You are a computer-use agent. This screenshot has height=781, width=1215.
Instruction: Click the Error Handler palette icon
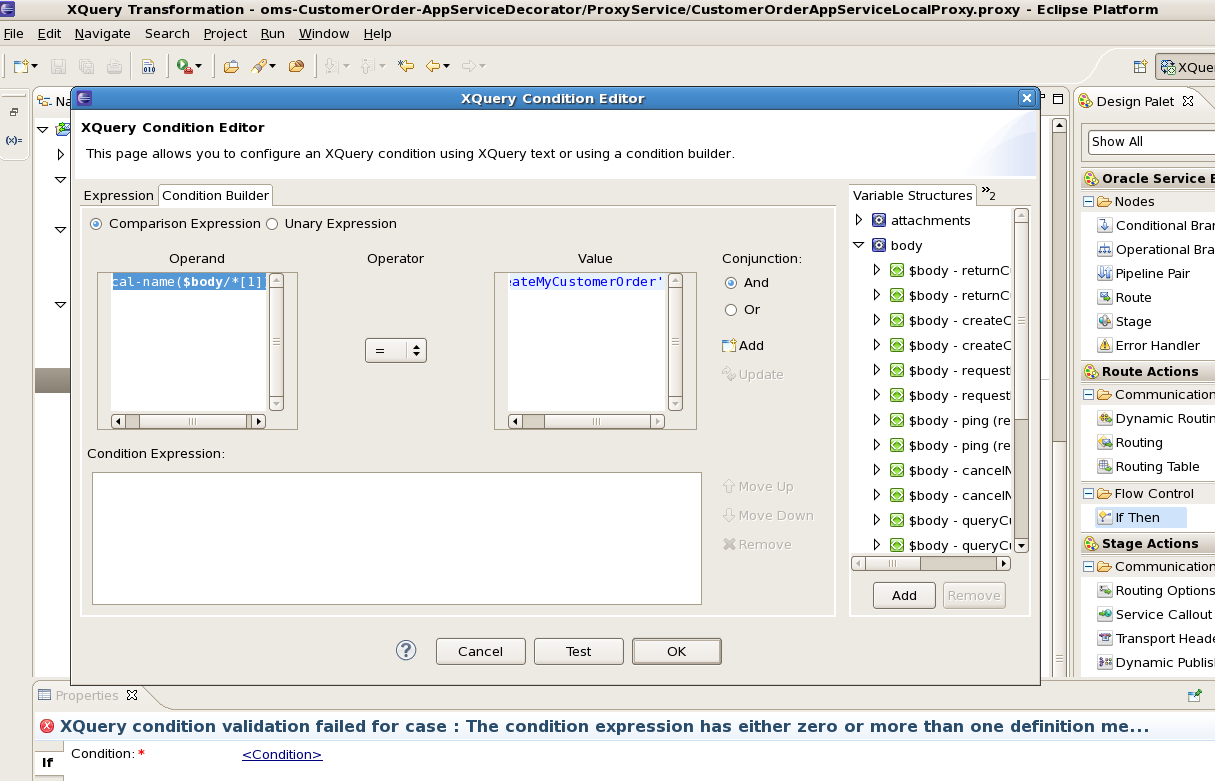pos(1105,345)
